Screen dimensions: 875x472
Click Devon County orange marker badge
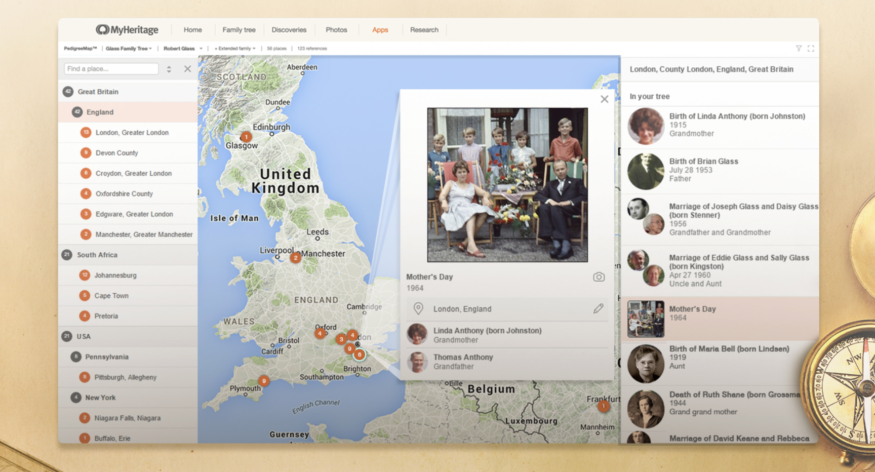(x=85, y=153)
